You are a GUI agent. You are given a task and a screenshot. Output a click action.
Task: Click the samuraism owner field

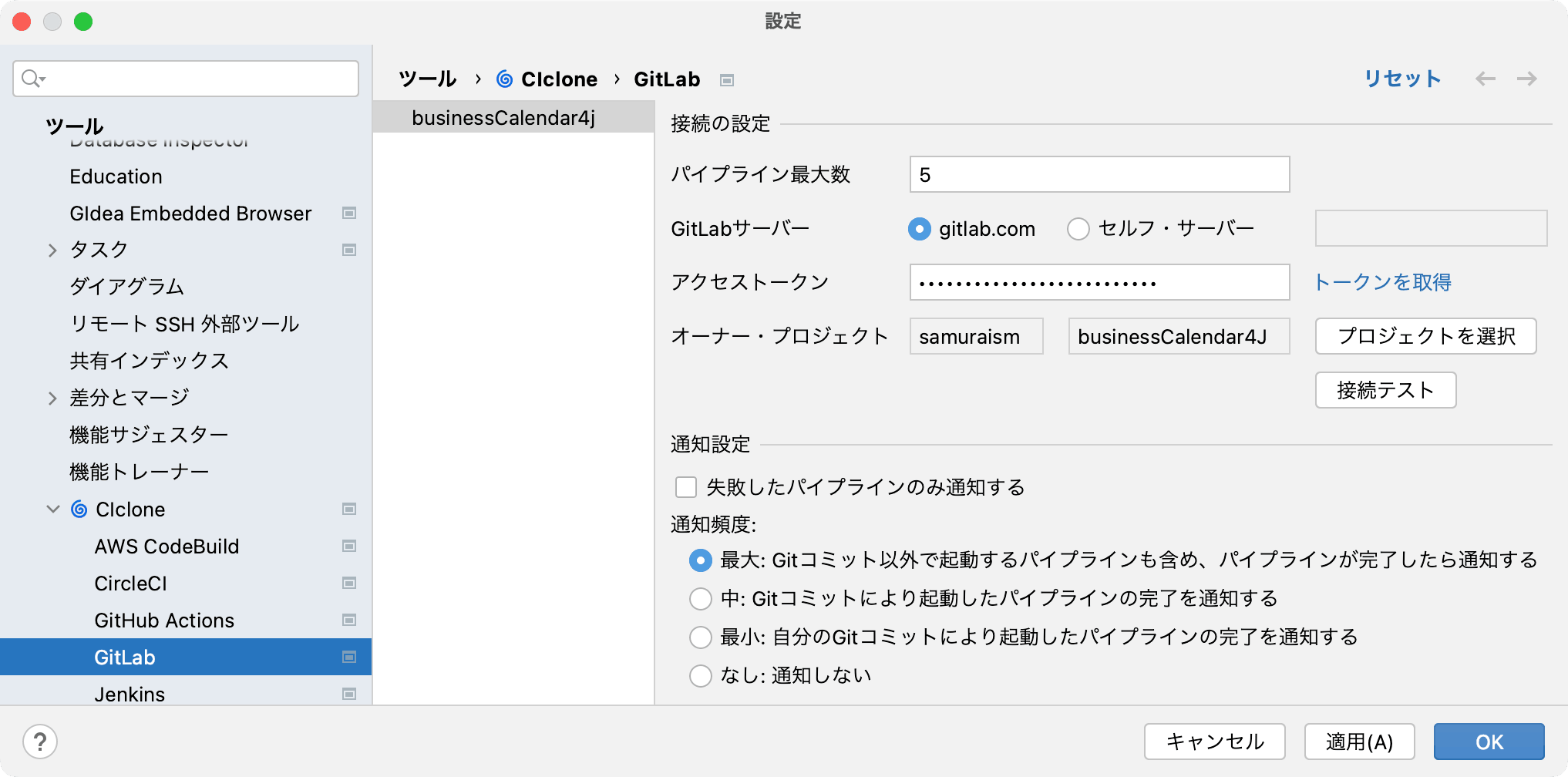tap(976, 336)
